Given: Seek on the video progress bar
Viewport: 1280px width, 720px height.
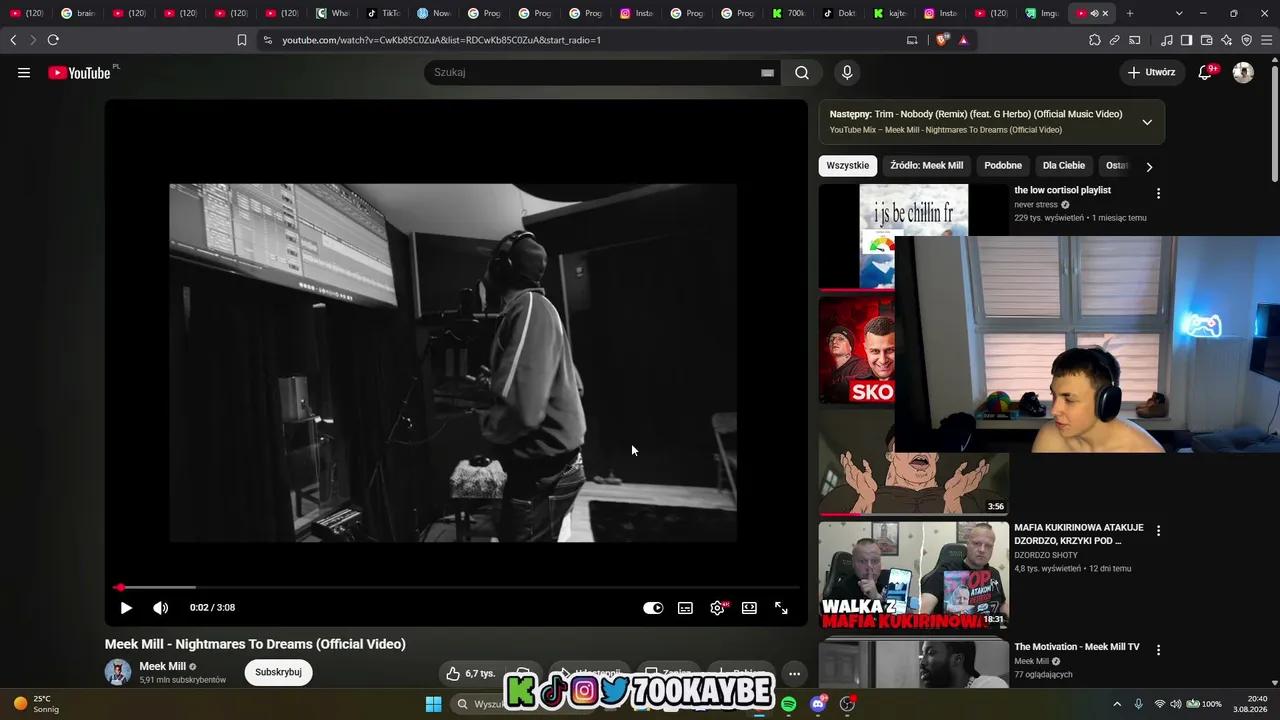Looking at the screenshot, I should point(456,587).
